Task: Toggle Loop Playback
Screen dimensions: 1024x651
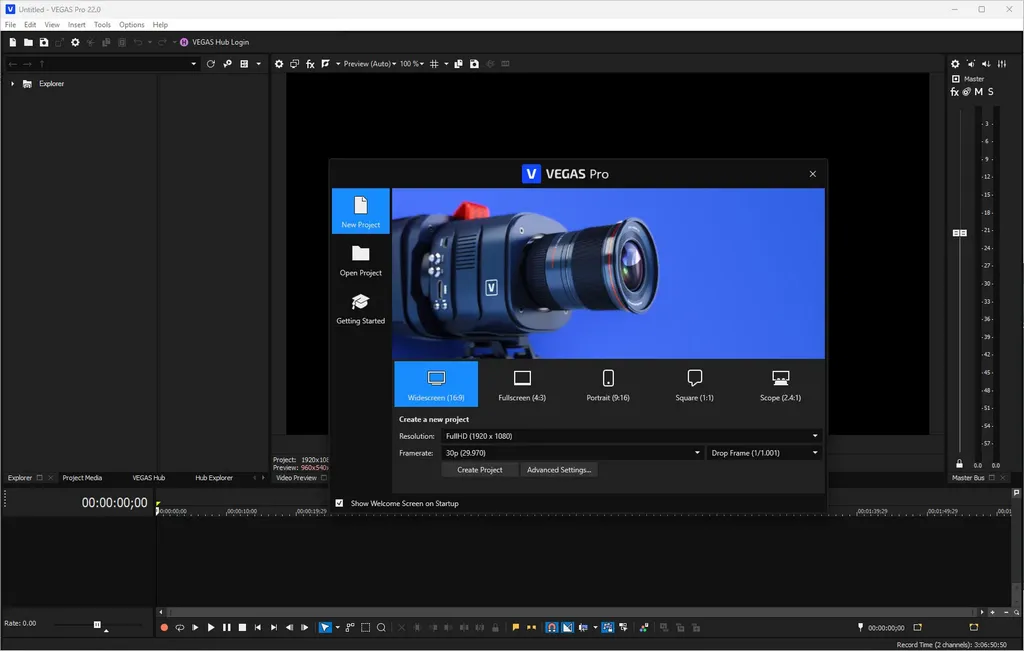Action: pyautogui.click(x=180, y=627)
